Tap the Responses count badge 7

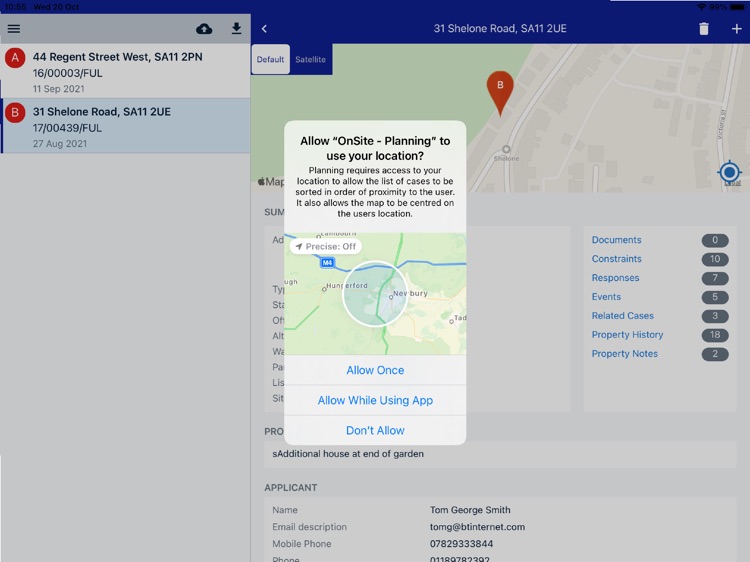coord(715,278)
